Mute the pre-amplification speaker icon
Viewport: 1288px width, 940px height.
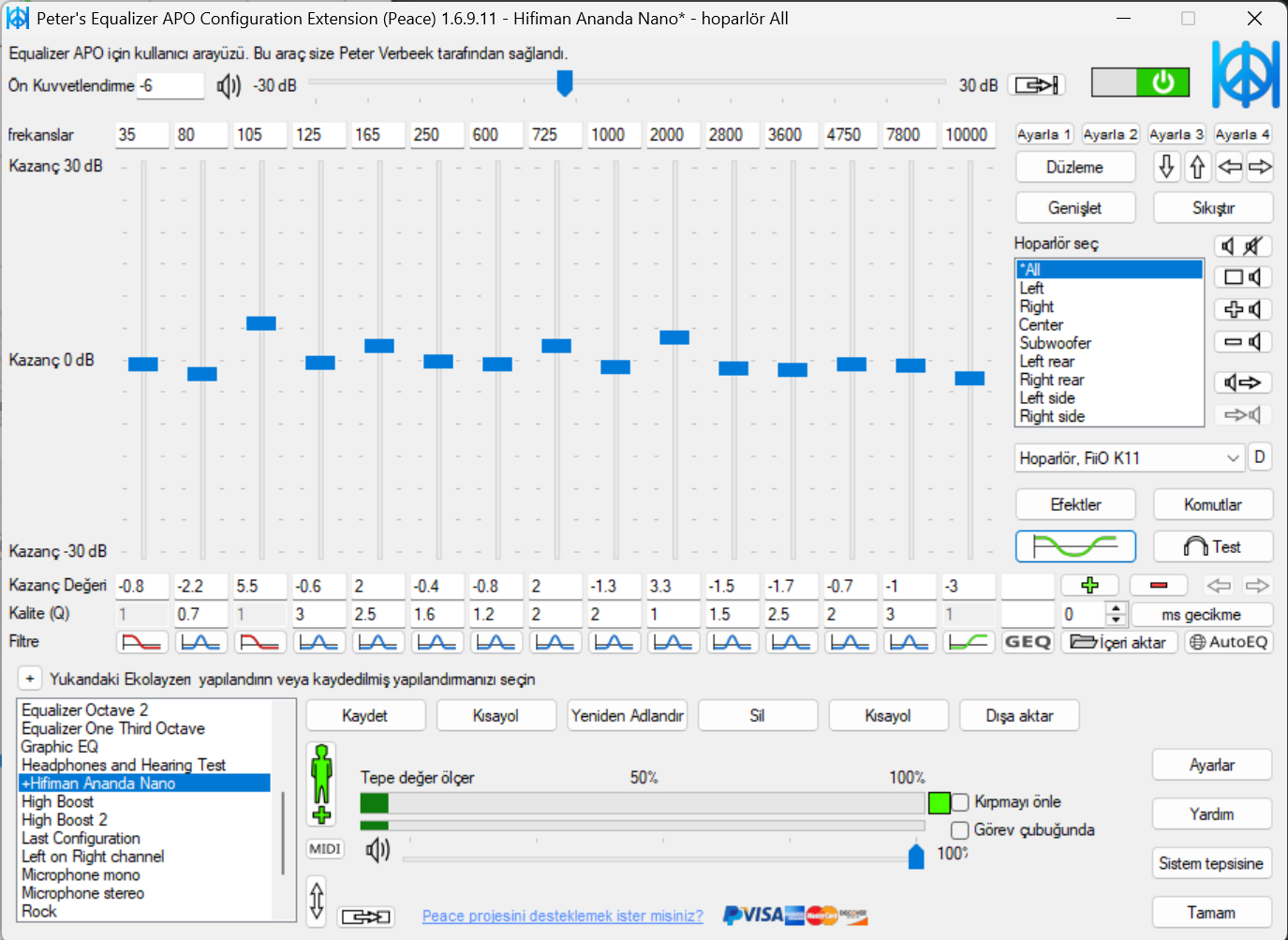click(229, 86)
